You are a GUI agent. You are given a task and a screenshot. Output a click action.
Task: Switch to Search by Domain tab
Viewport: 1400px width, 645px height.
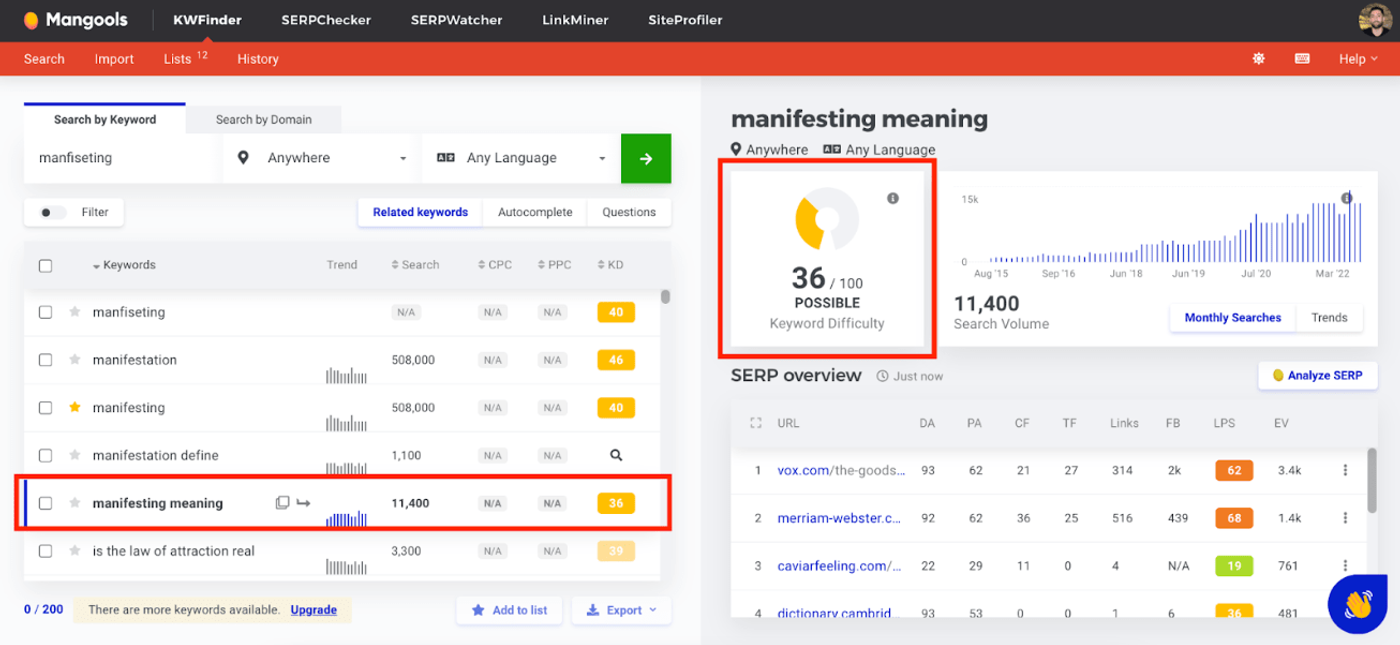[264, 119]
